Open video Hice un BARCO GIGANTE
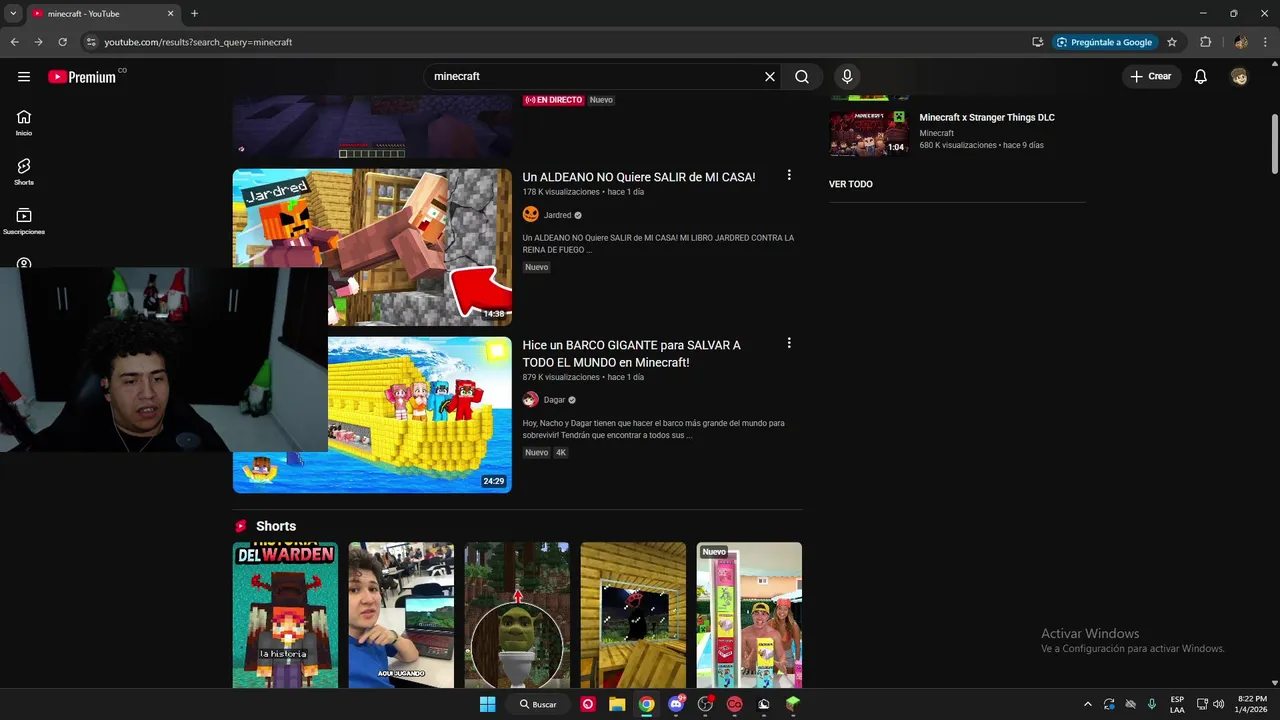This screenshot has width=1280, height=720. (631, 354)
